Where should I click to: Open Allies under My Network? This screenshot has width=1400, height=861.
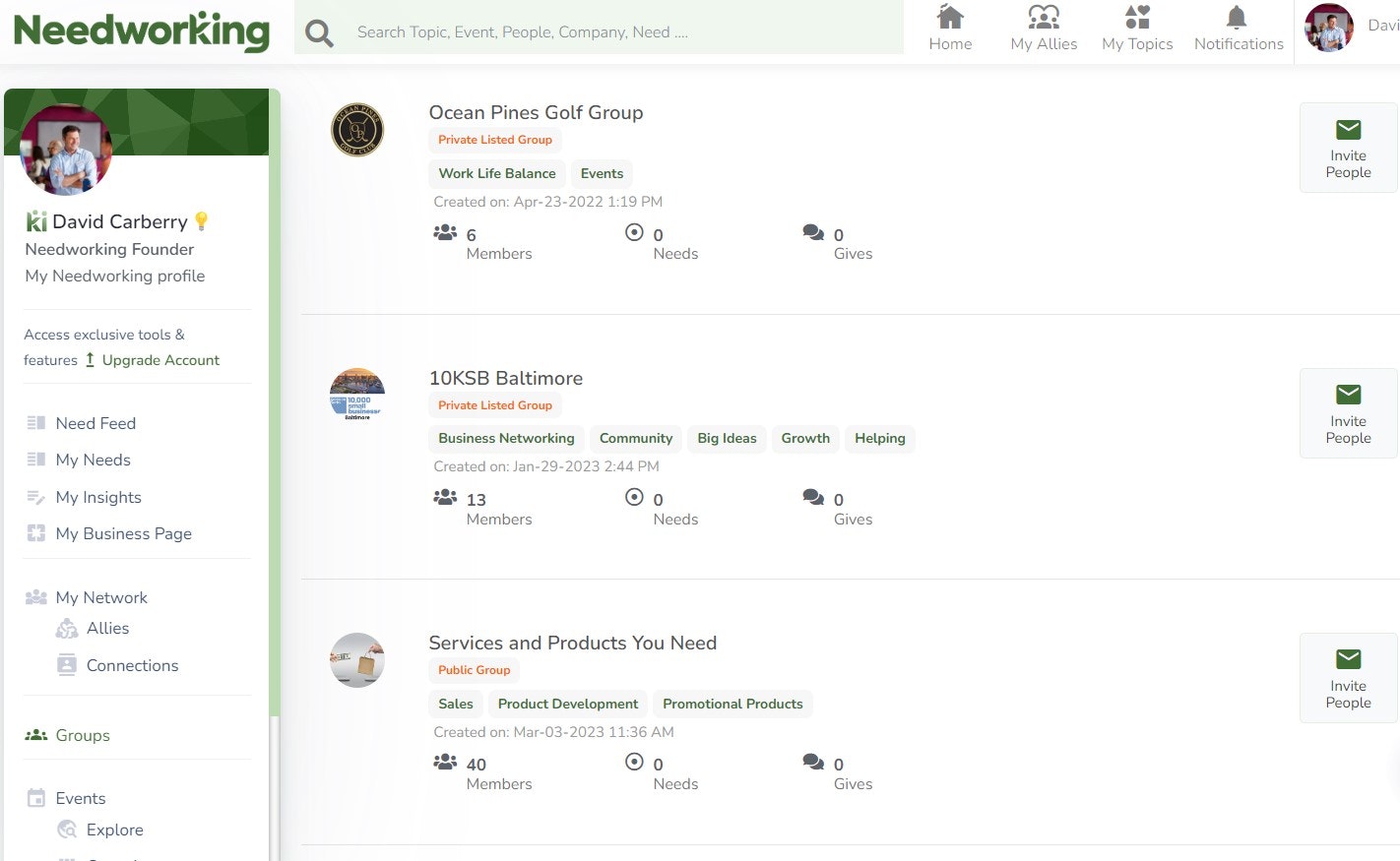[x=108, y=628]
